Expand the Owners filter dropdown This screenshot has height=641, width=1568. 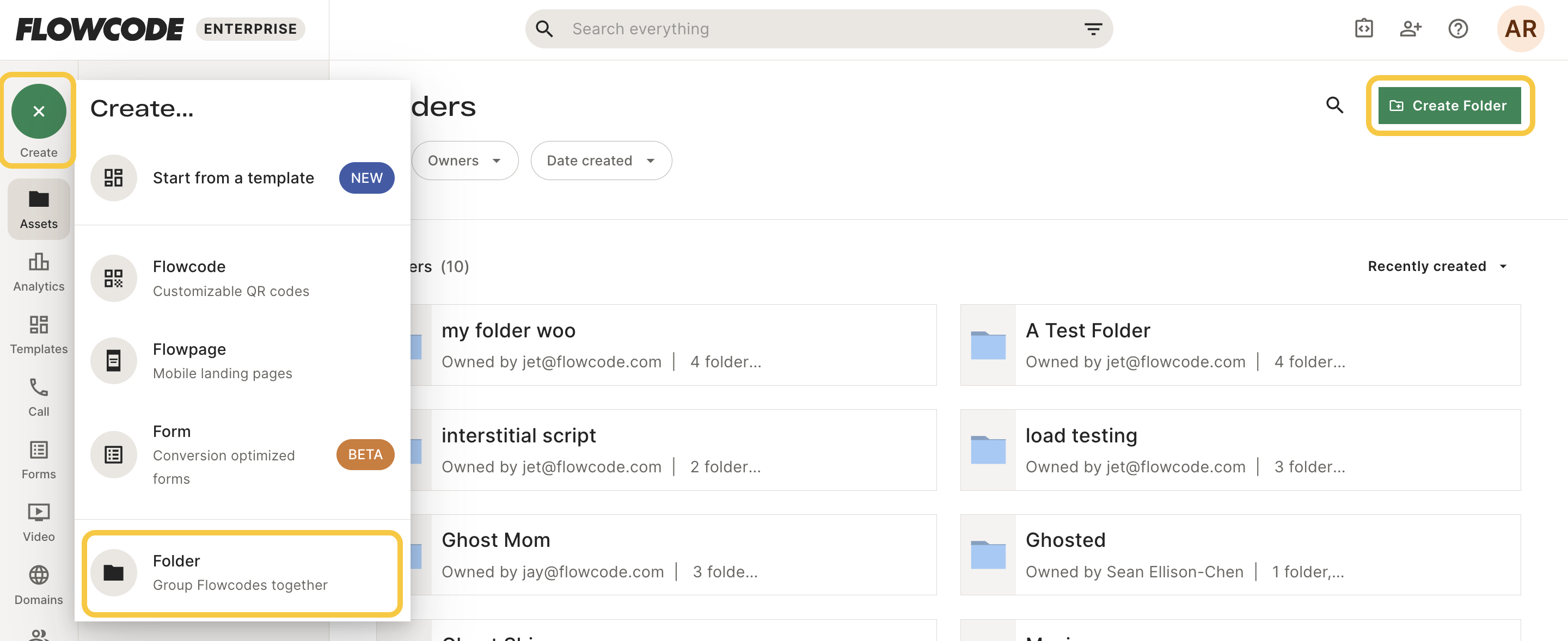[x=464, y=161]
